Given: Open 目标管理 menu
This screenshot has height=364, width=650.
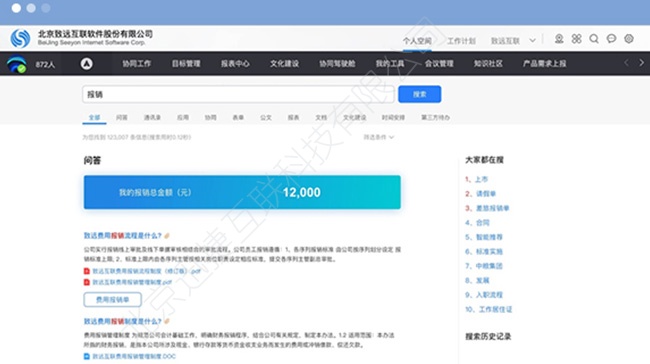Looking at the screenshot, I should pyautogui.click(x=186, y=63).
